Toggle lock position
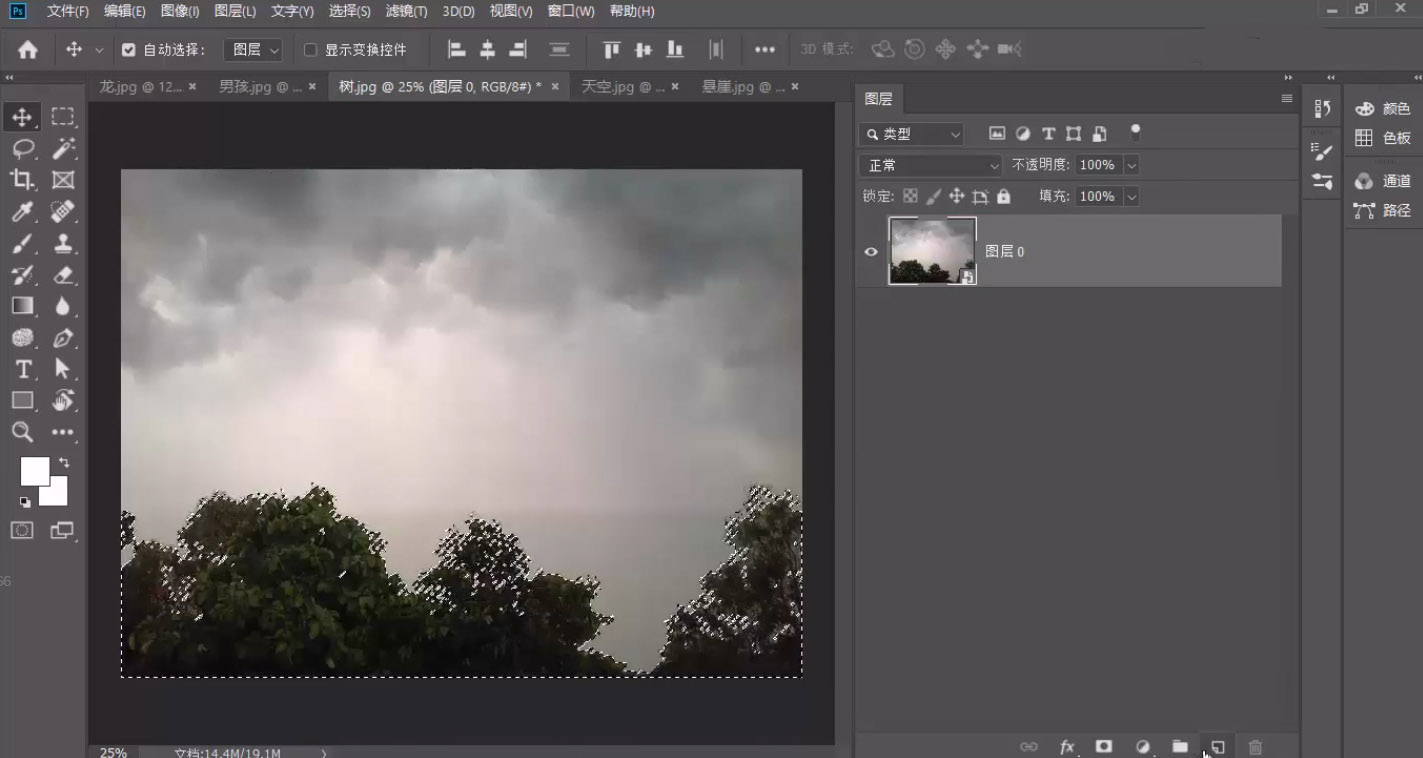1423x758 pixels. [957, 196]
